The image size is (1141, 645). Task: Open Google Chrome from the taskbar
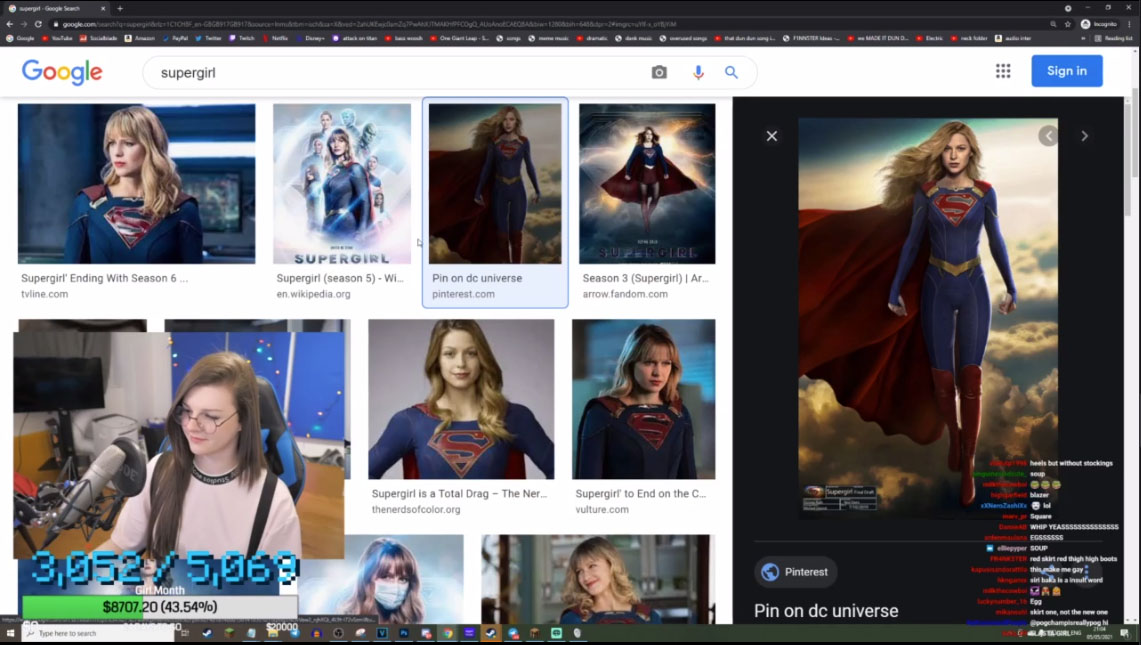448,633
